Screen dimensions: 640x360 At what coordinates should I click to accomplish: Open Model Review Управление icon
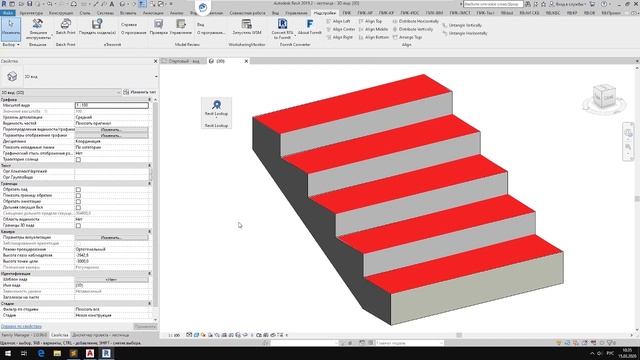tap(181, 24)
